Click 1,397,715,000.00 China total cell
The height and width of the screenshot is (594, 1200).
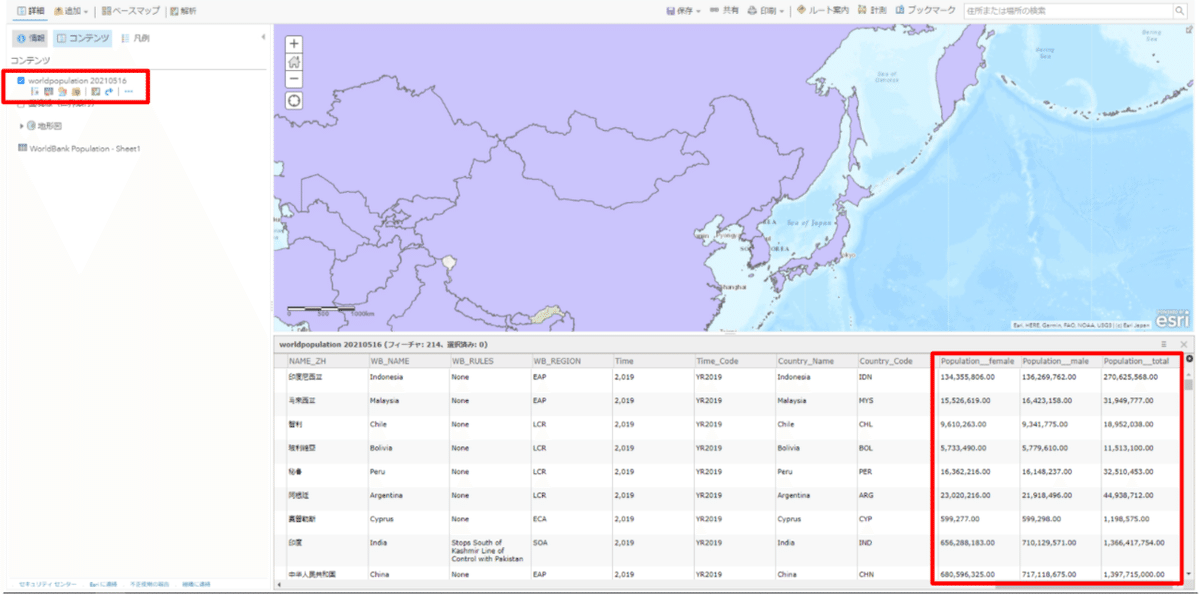(1135, 576)
